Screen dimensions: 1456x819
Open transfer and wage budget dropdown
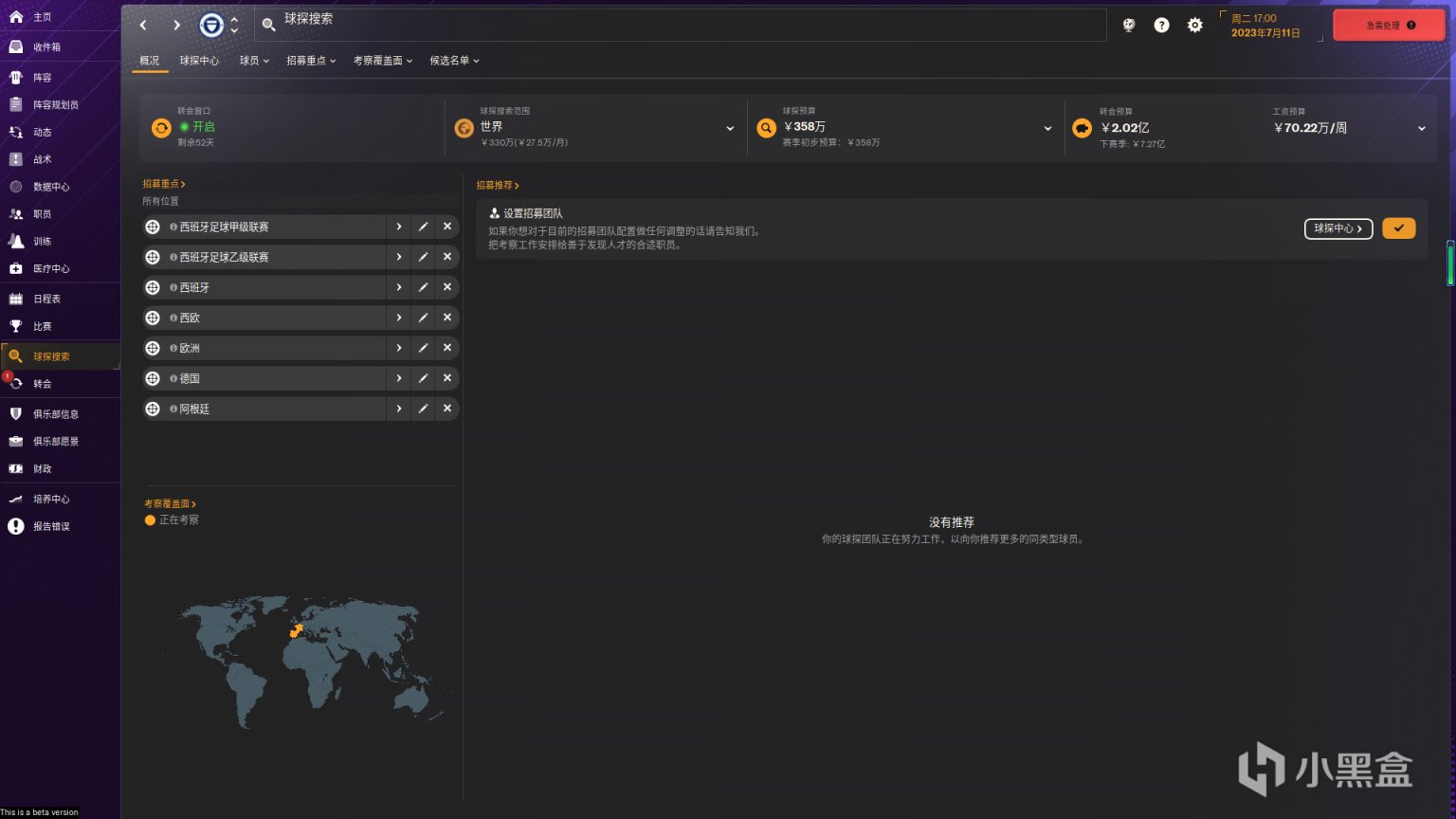pos(1421,128)
